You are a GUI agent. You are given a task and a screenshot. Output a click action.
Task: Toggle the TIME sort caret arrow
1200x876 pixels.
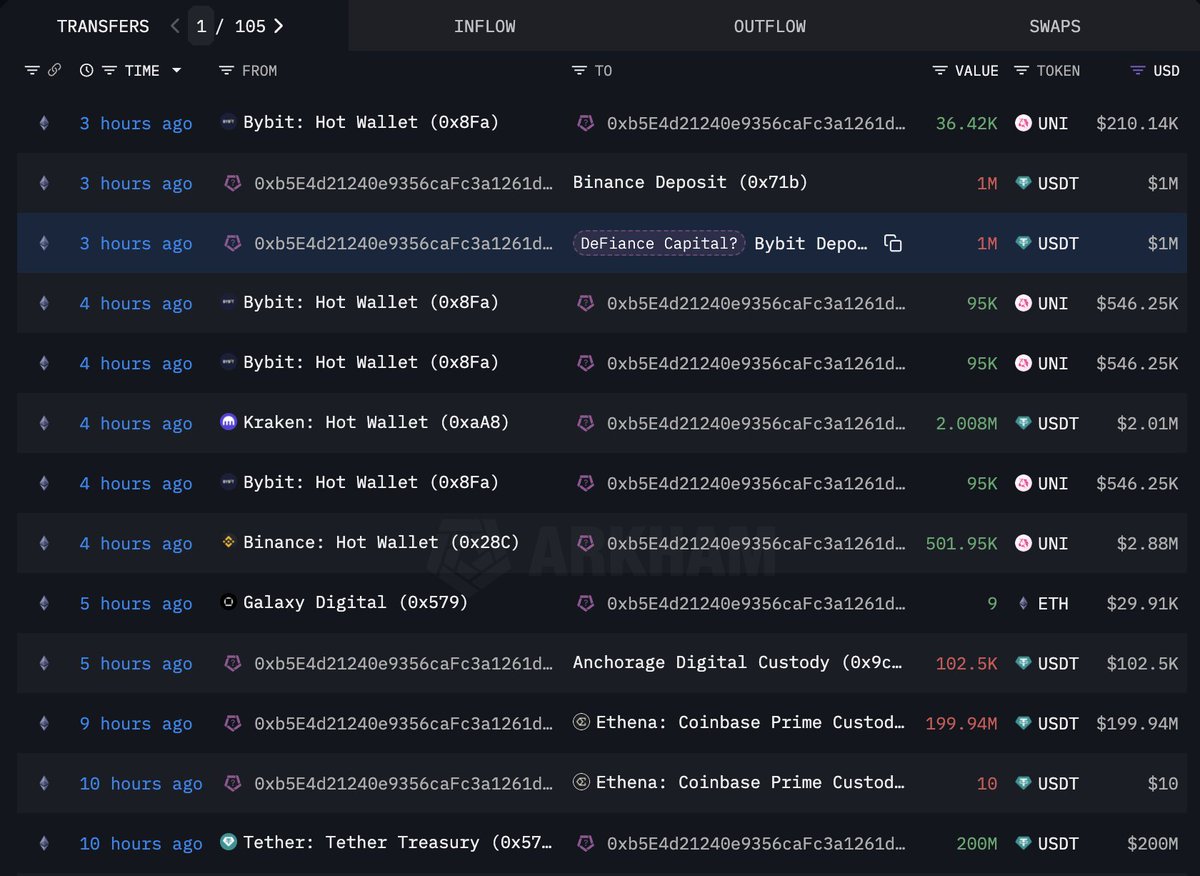coord(177,71)
